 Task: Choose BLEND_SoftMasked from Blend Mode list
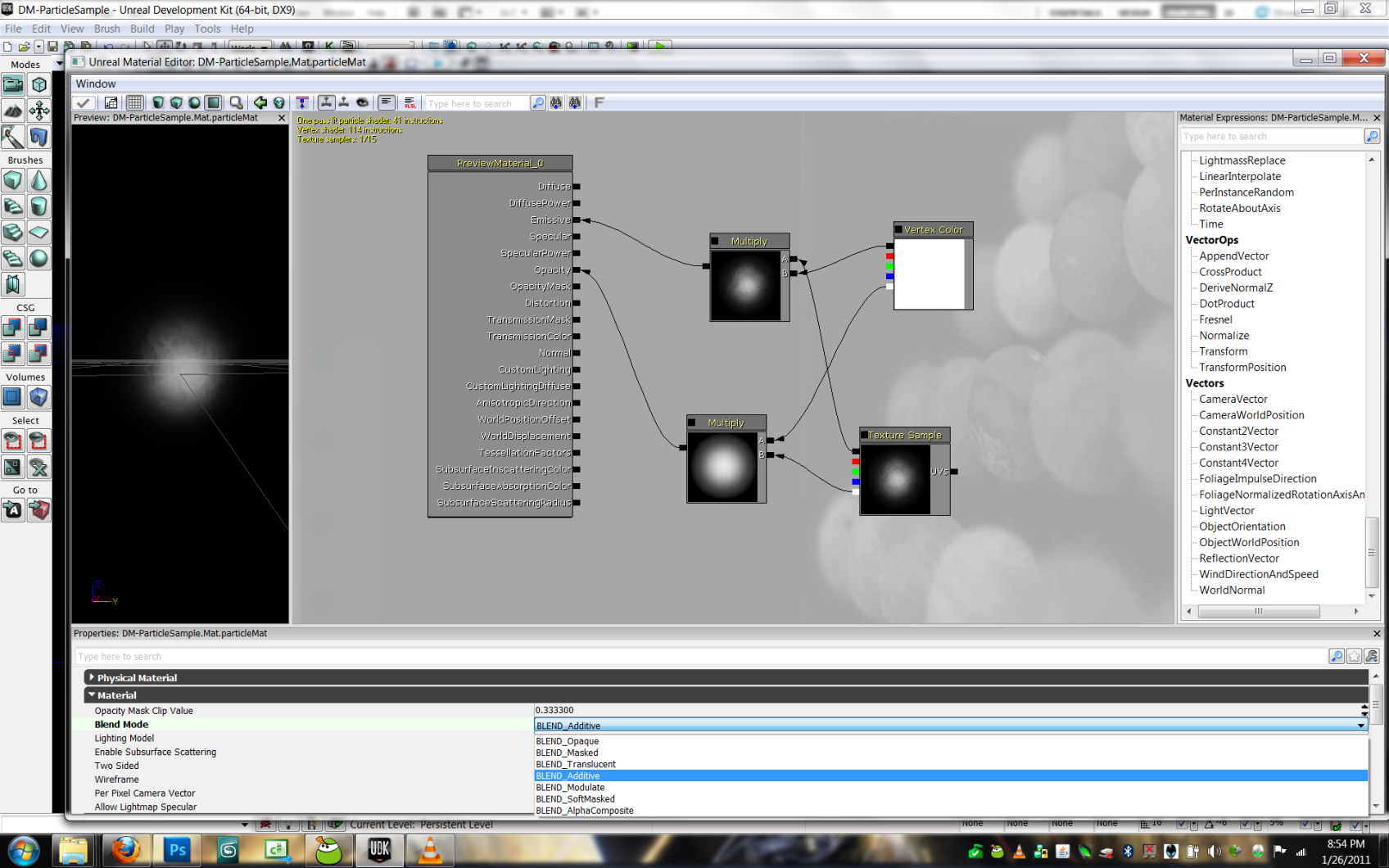[951, 798]
